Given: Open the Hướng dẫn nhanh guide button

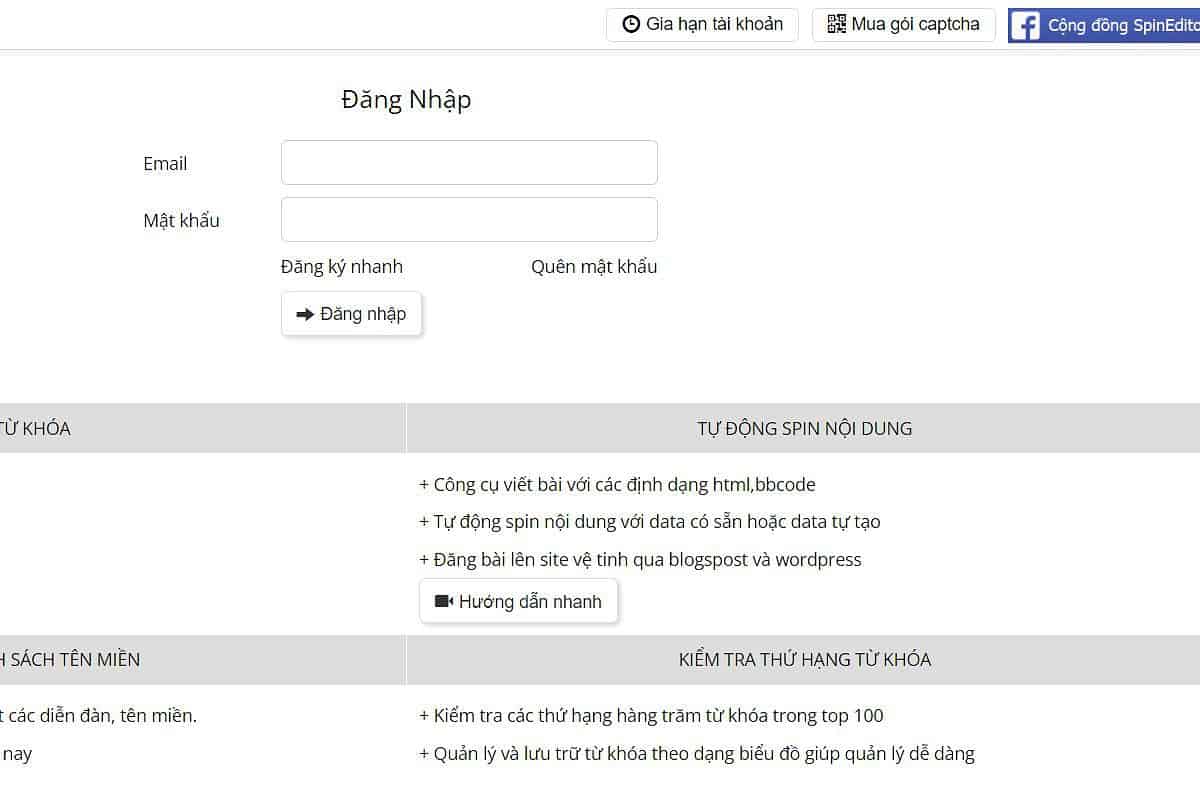Looking at the screenshot, I should point(530,601).
